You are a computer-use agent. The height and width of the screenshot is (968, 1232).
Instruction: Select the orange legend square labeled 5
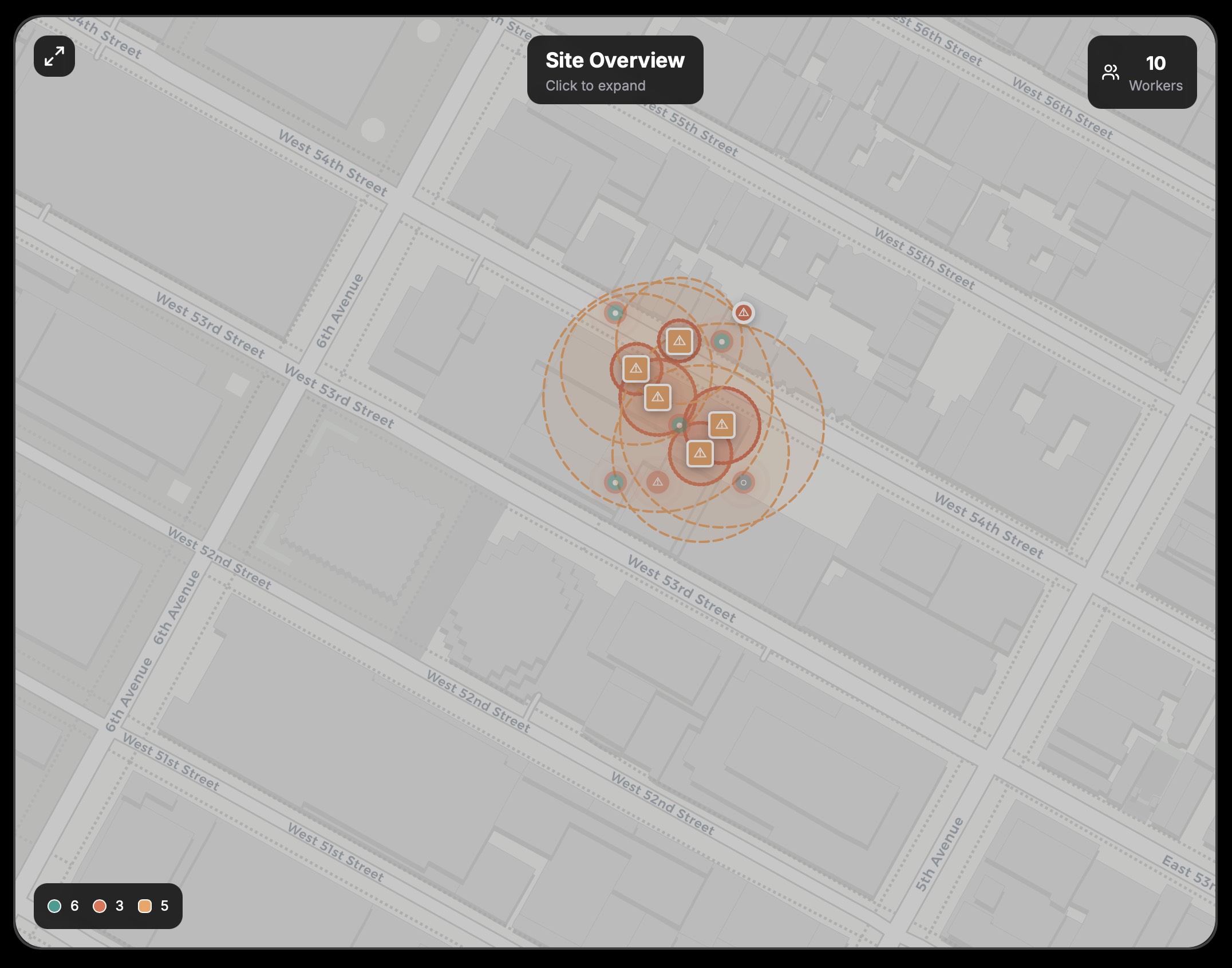145,906
